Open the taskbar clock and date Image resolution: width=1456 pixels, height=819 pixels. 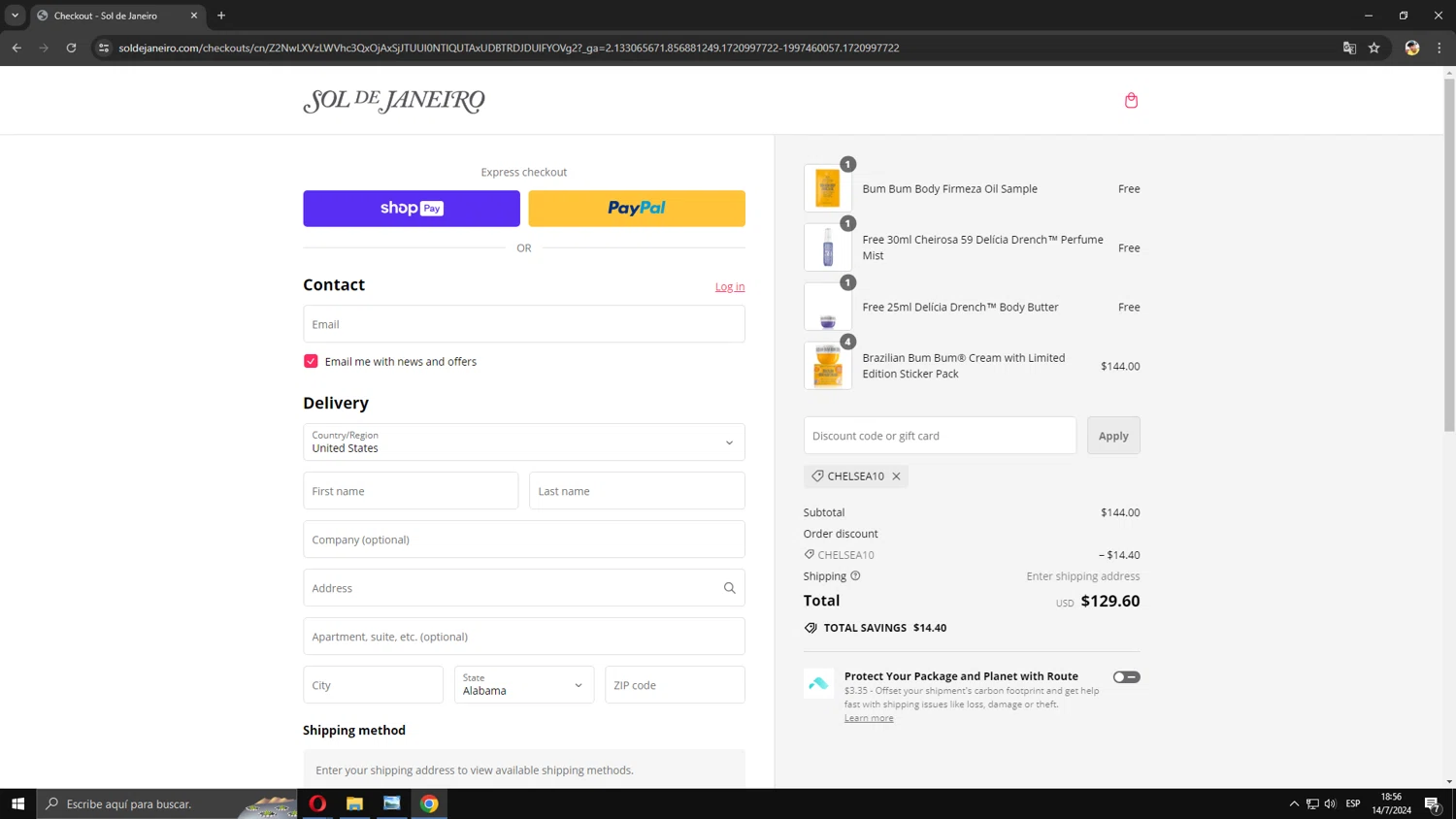(x=1391, y=803)
